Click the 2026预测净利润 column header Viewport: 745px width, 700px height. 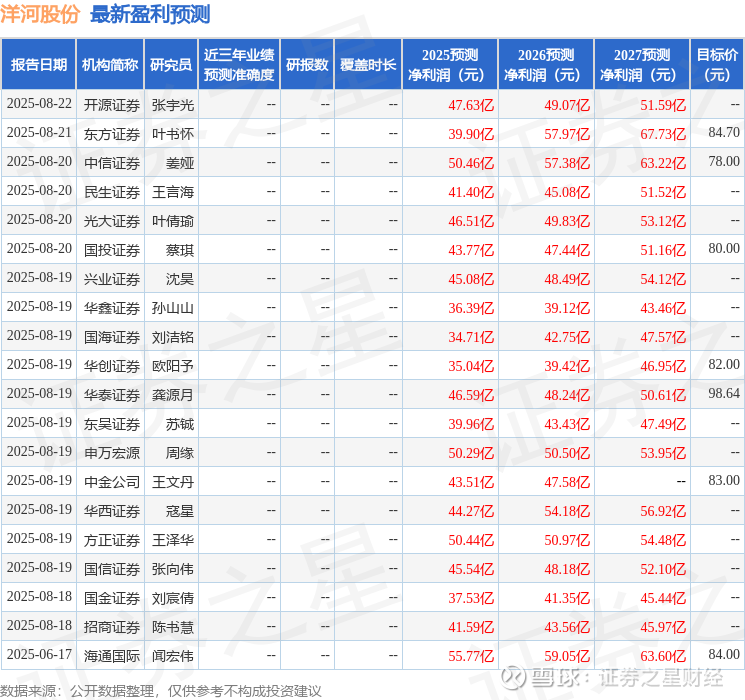click(546, 64)
